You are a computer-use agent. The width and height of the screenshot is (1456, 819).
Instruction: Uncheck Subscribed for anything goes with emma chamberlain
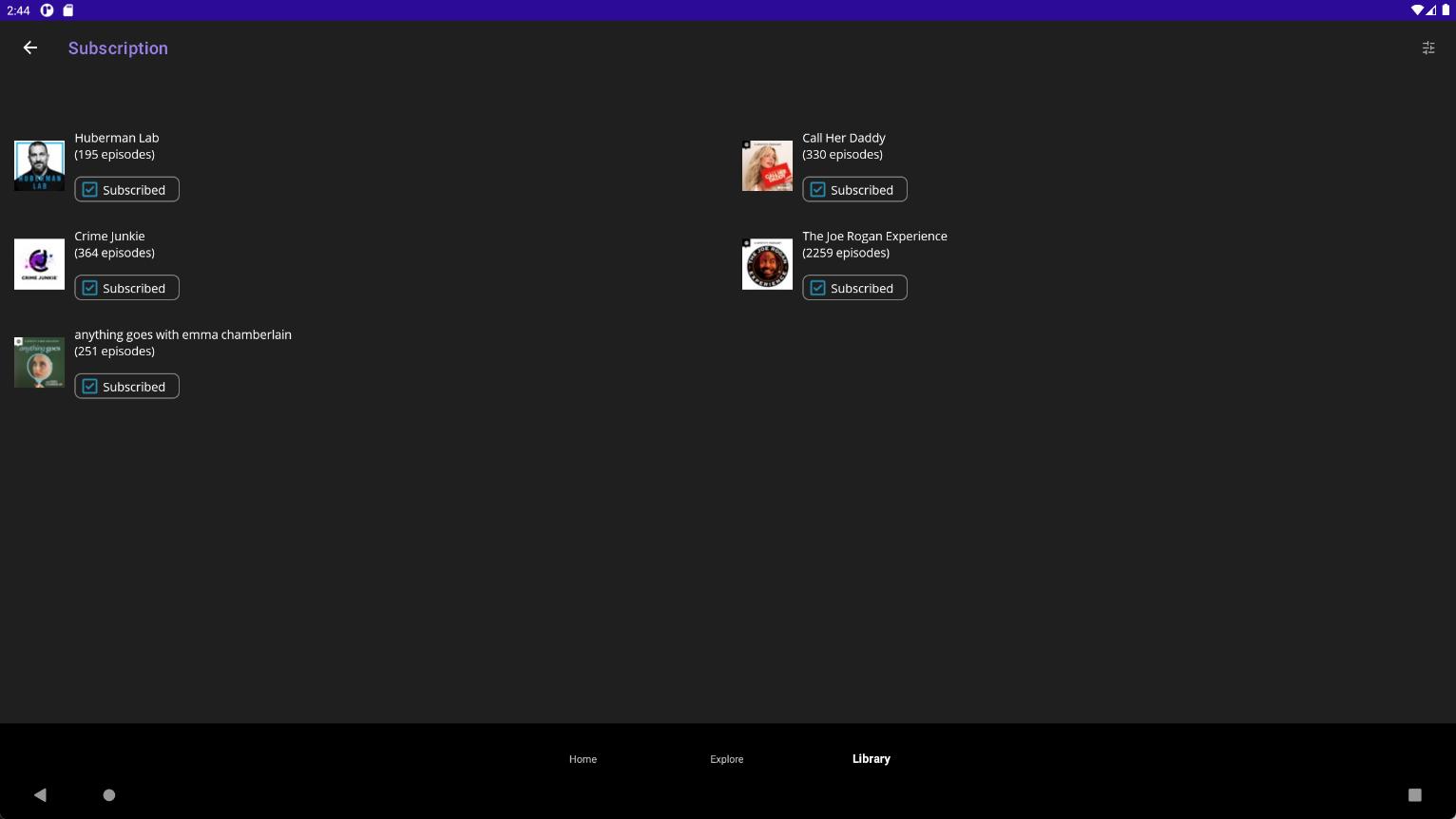coord(127,386)
